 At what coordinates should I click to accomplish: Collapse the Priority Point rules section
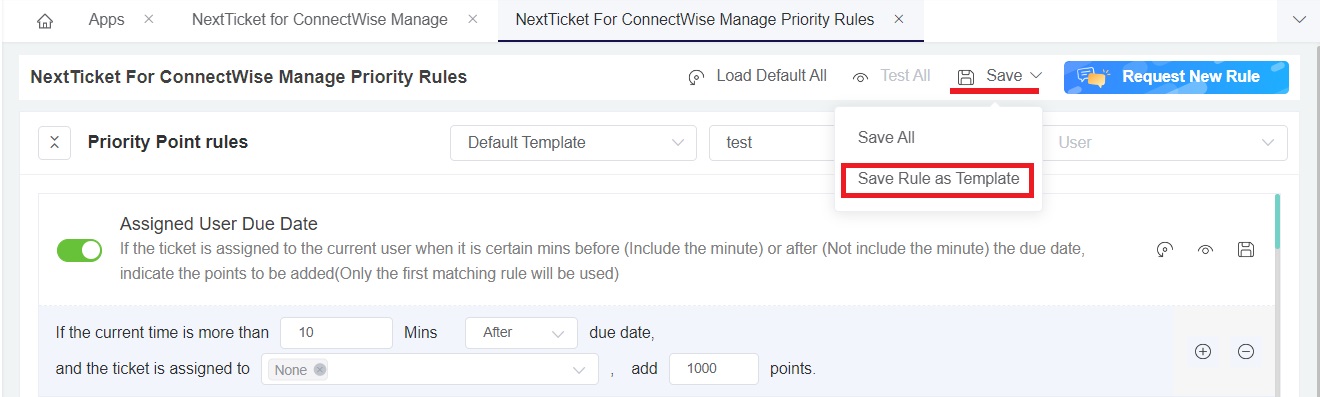tap(54, 143)
